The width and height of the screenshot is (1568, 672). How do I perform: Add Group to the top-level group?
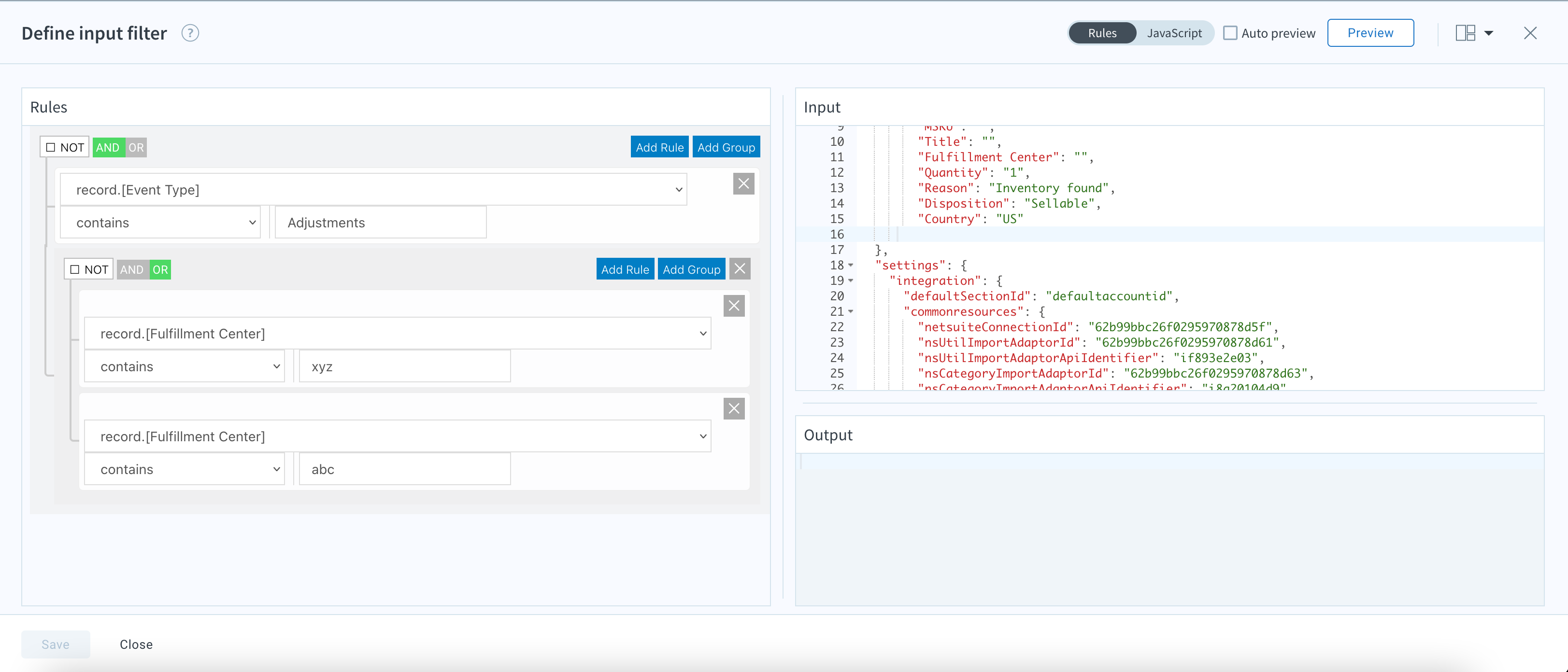[726, 147]
